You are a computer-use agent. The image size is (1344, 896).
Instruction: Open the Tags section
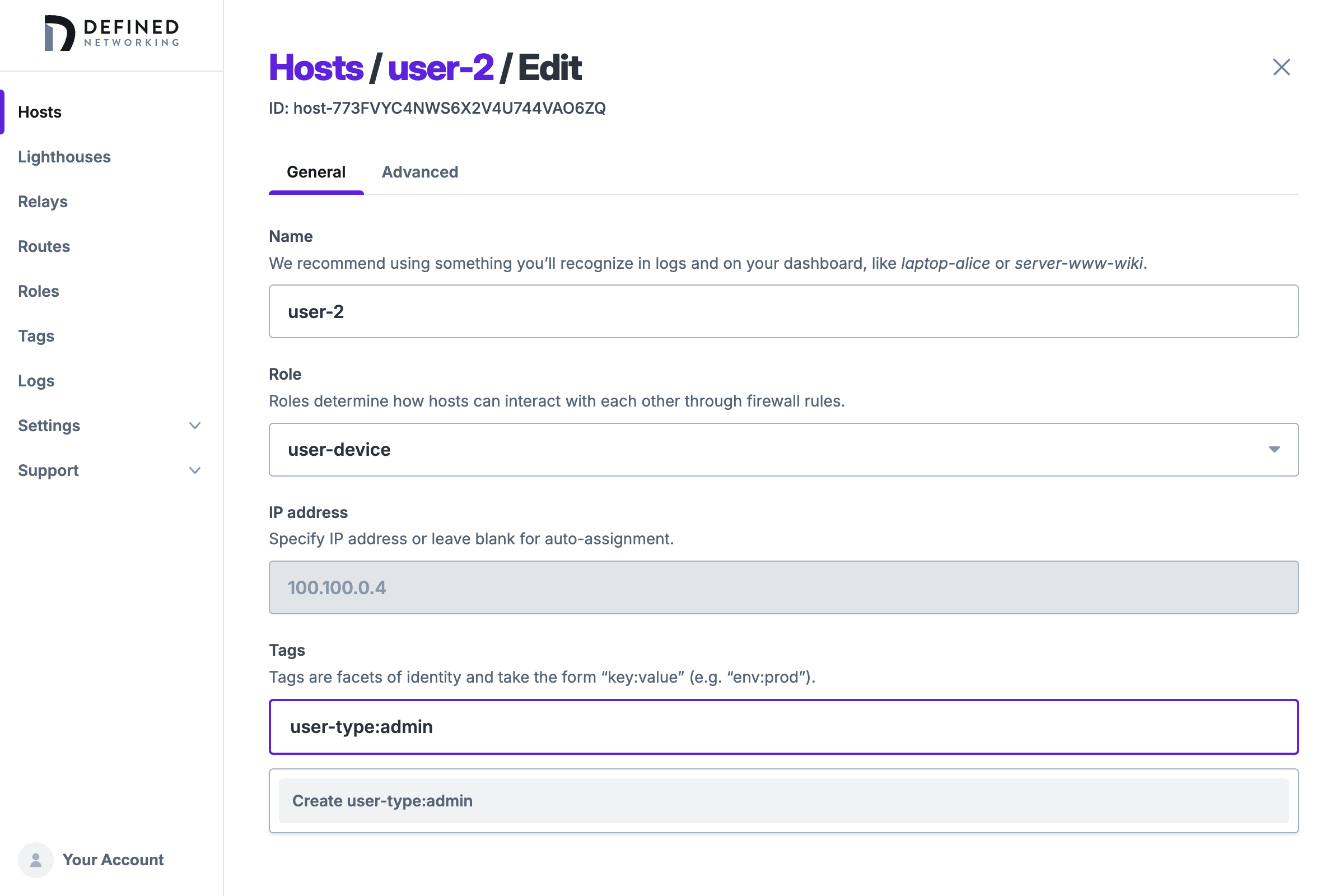[x=35, y=336]
